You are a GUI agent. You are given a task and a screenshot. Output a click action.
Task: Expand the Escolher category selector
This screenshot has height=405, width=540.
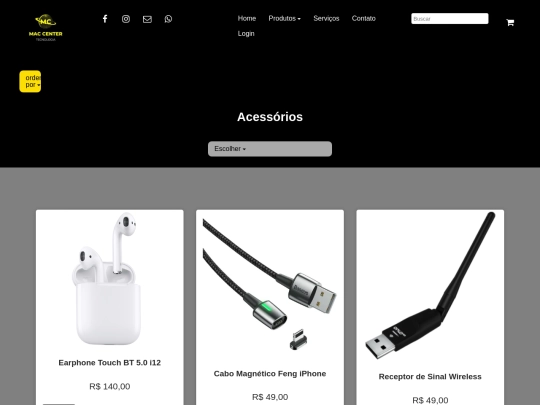270,149
